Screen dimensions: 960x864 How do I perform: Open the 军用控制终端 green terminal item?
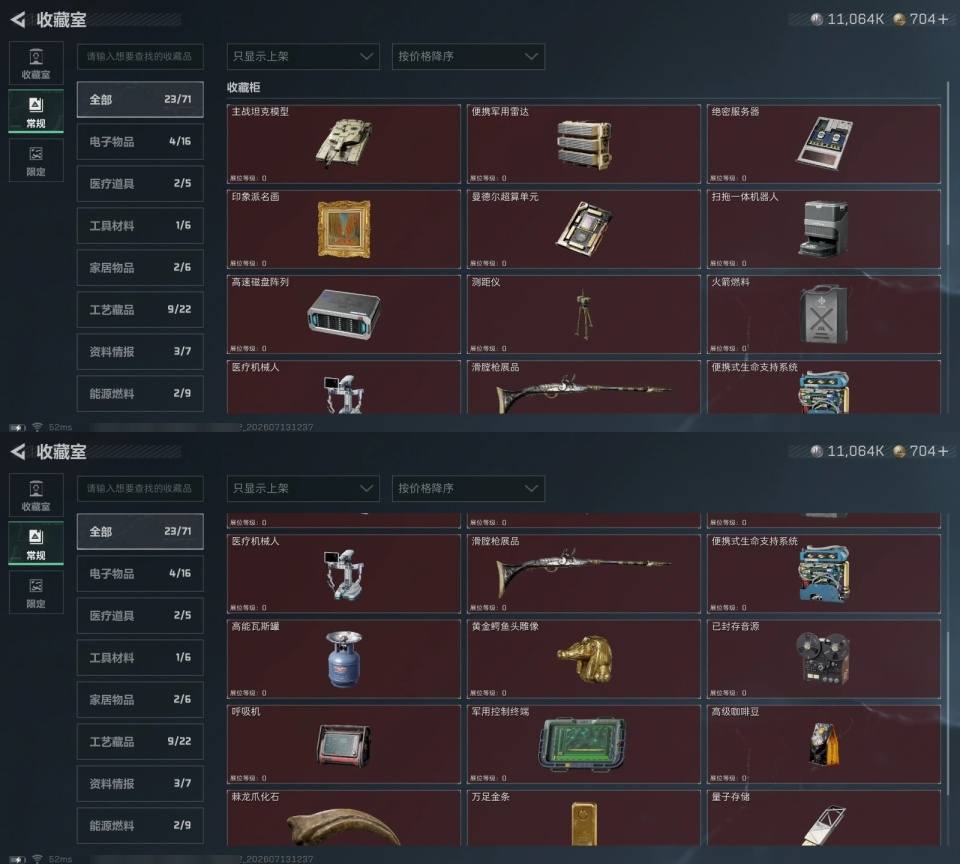pos(583,744)
